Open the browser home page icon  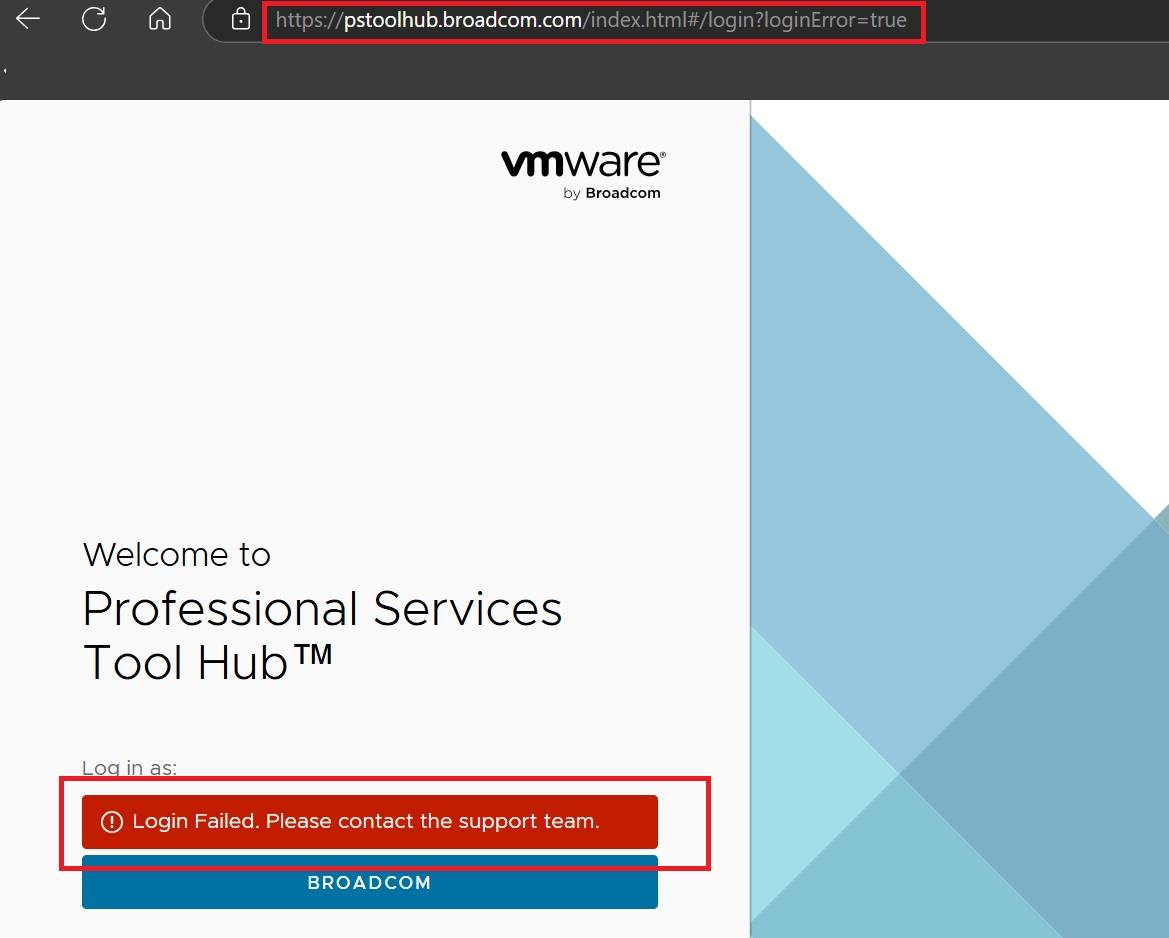coord(160,19)
